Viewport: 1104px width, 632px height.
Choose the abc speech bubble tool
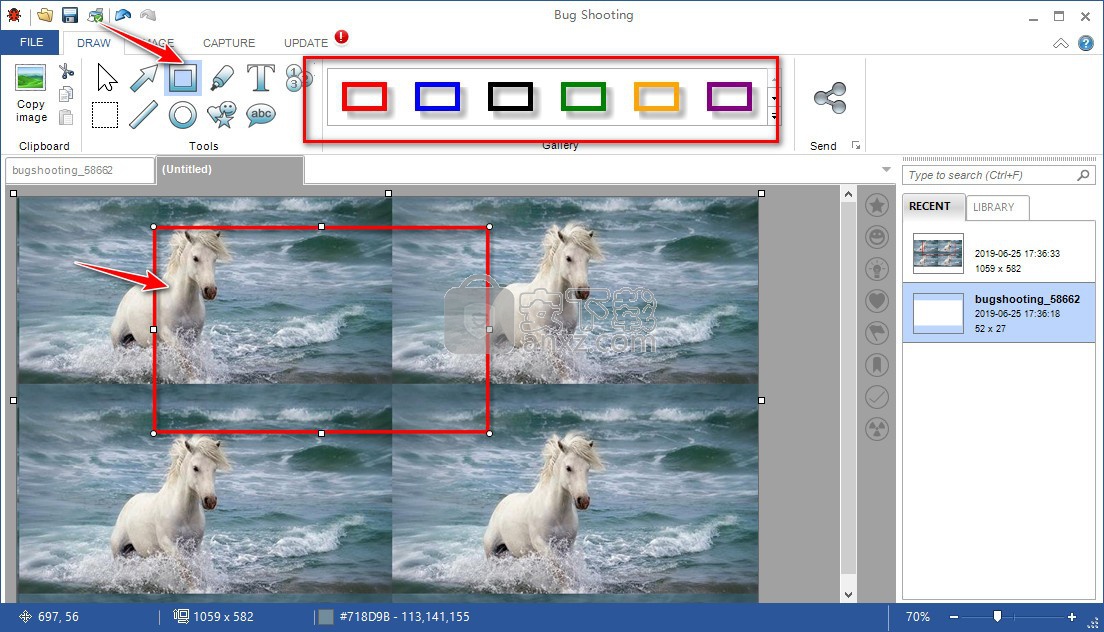pos(260,115)
